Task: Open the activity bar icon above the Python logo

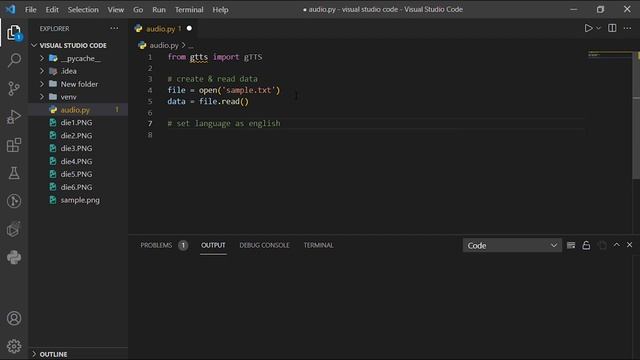Action: click(14, 229)
